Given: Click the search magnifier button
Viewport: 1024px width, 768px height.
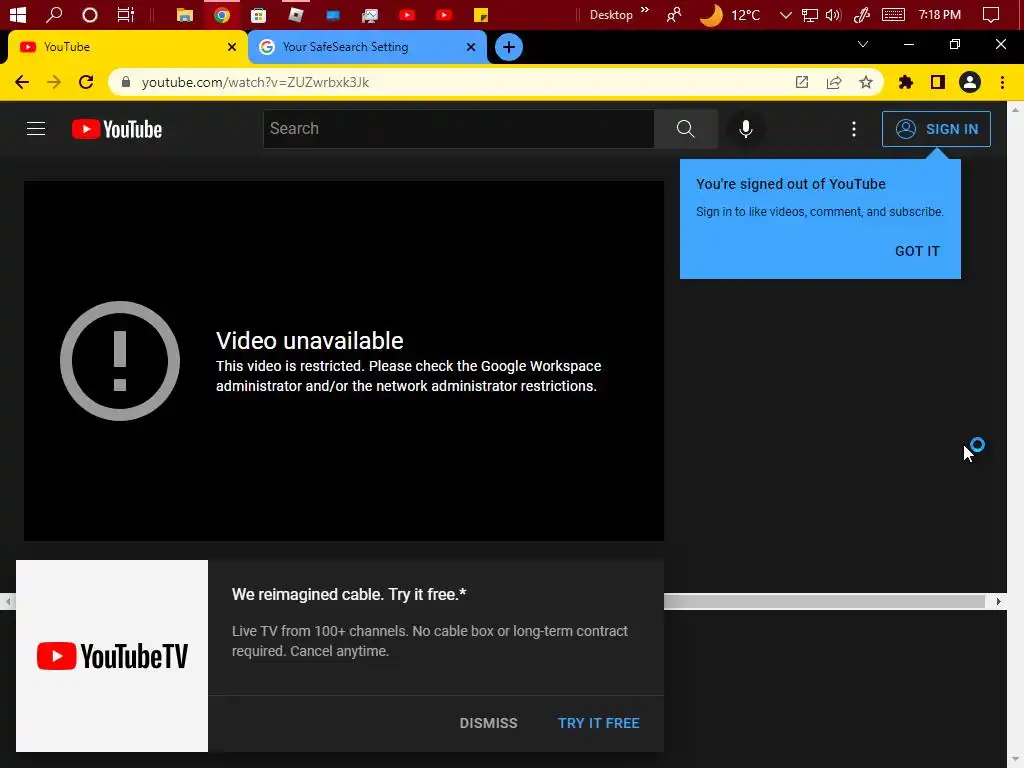Looking at the screenshot, I should click(685, 129).
